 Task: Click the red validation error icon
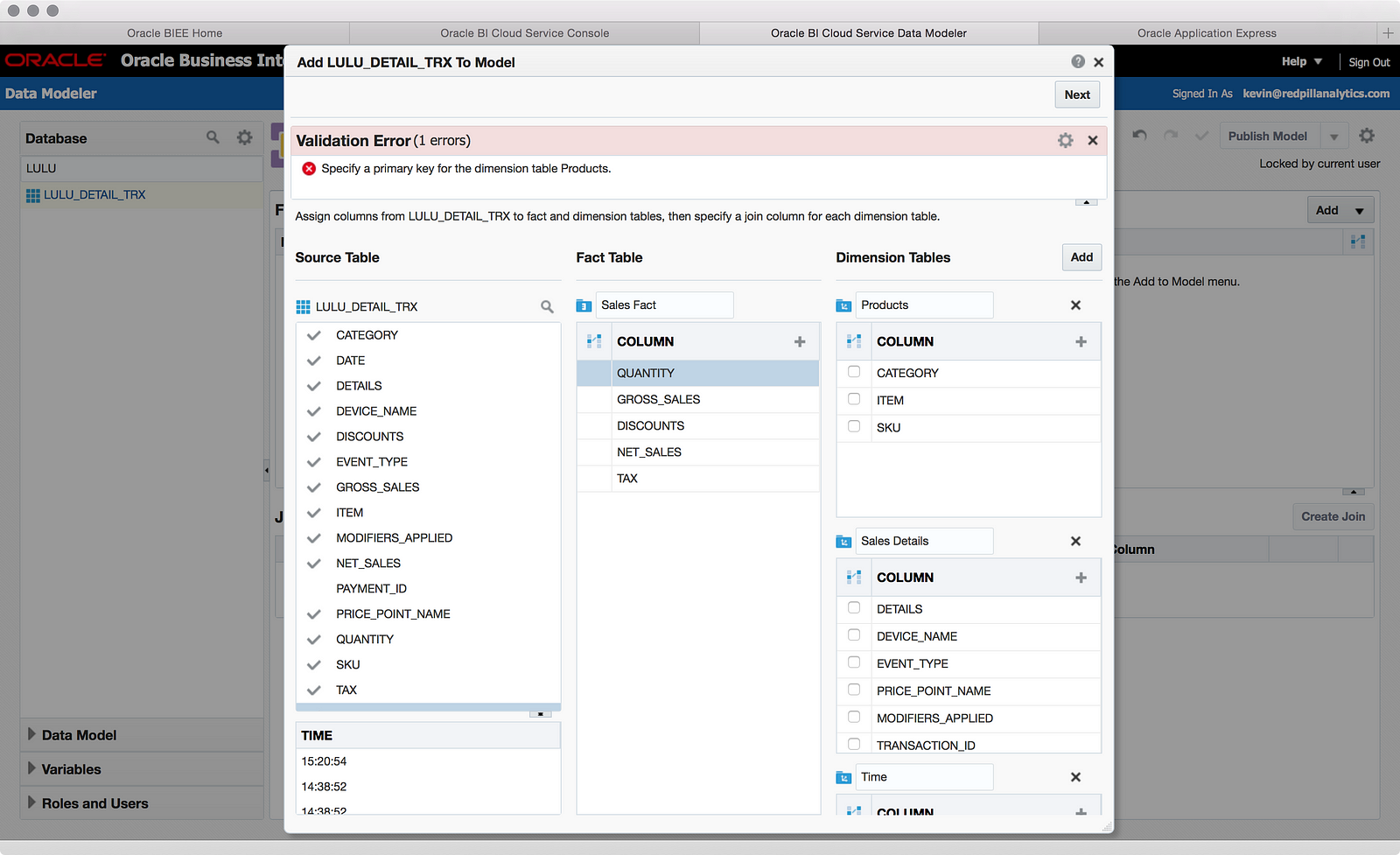309,169
